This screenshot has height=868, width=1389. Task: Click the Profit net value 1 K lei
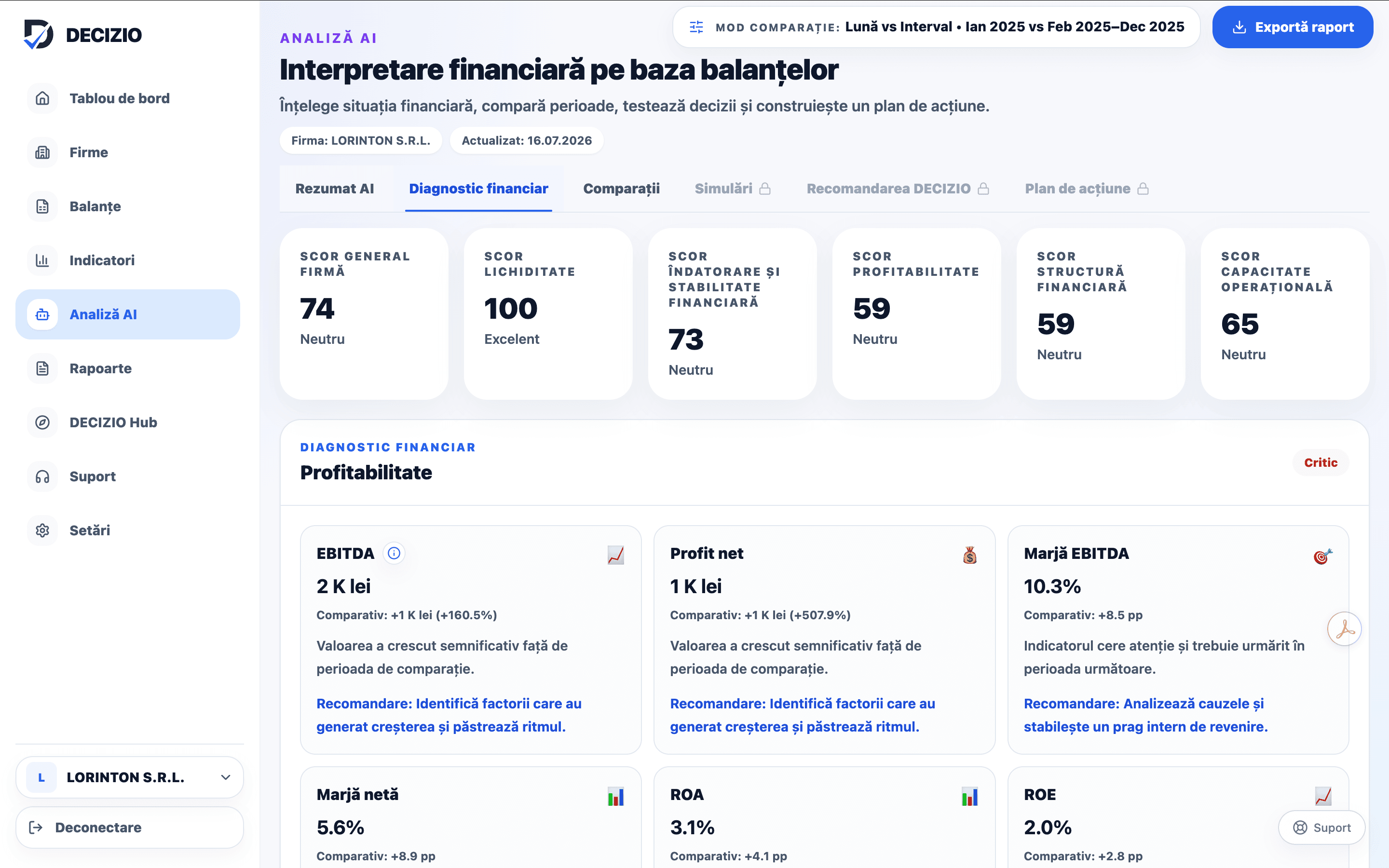tap(695, 586)
